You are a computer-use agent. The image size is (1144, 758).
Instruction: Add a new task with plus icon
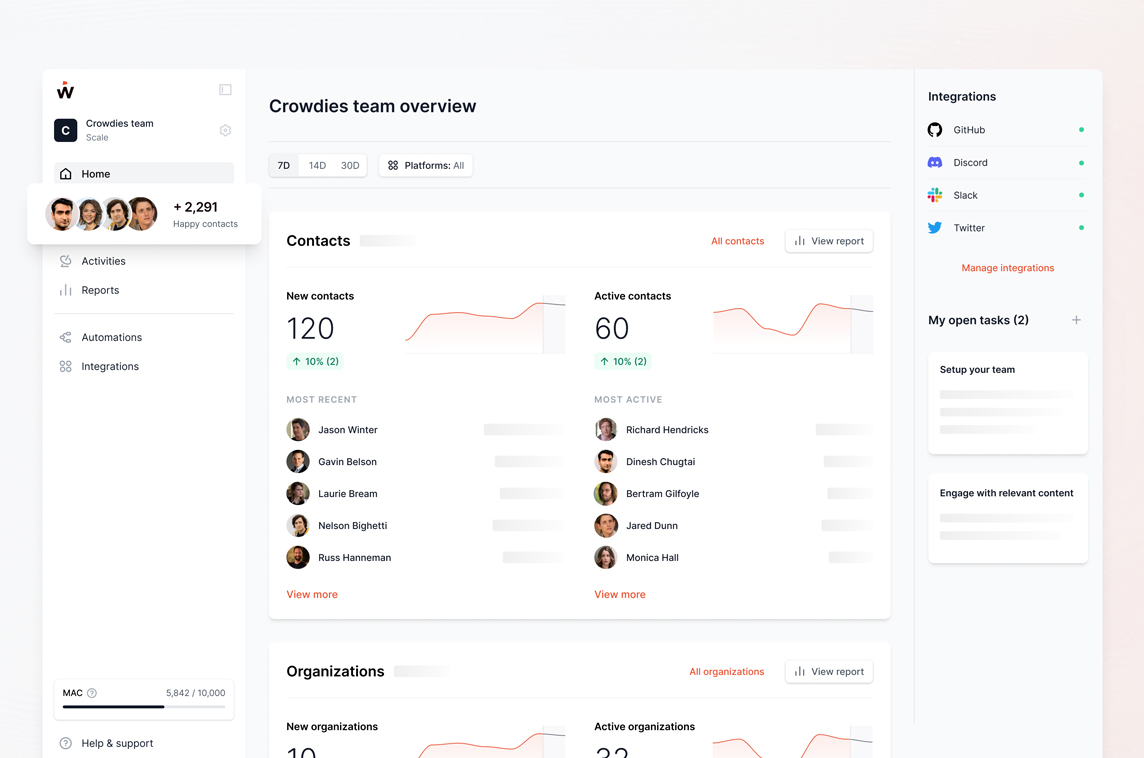[x=1076, y=320]
